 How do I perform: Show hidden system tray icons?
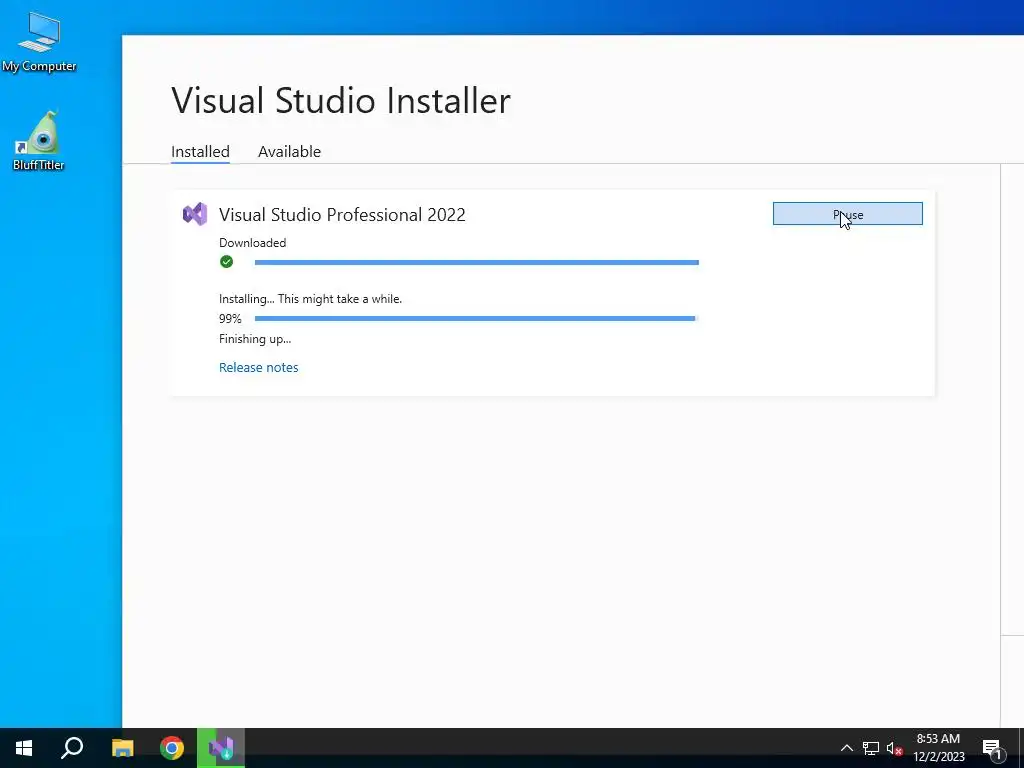point(846,748)
